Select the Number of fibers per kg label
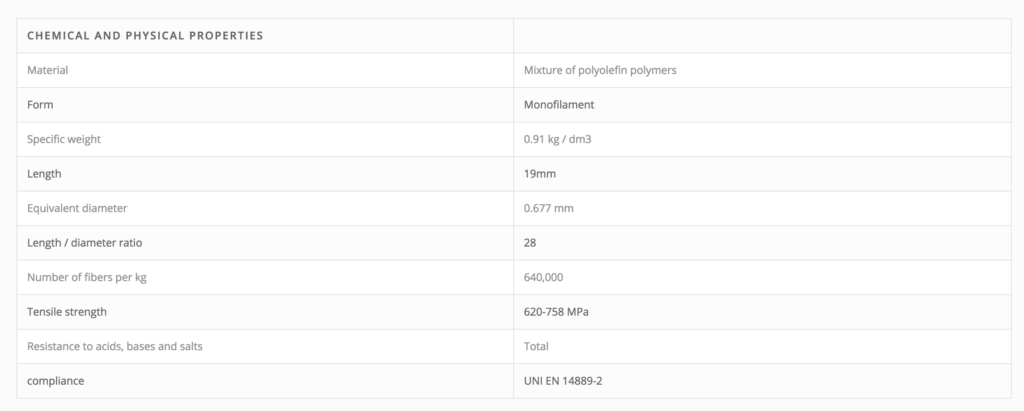 [86, 277]
